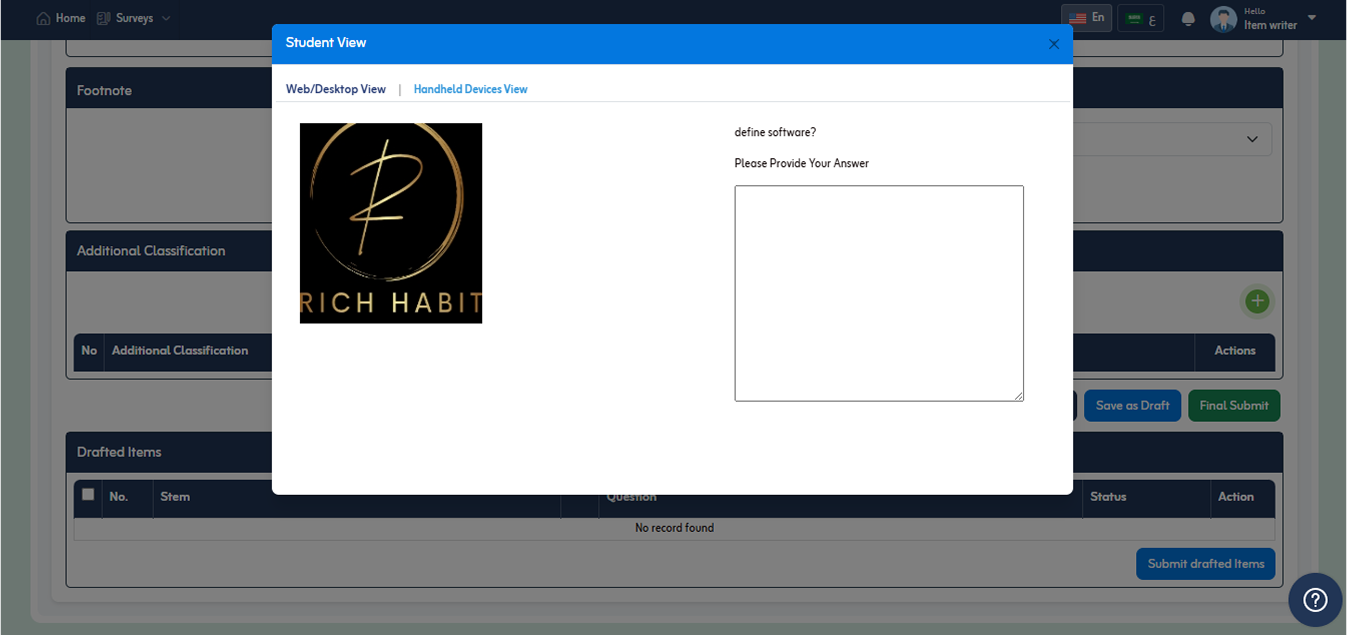Click 'Please Provide Your Answer' label
This screenshot has width=1347, height=635.
point(802,163)
